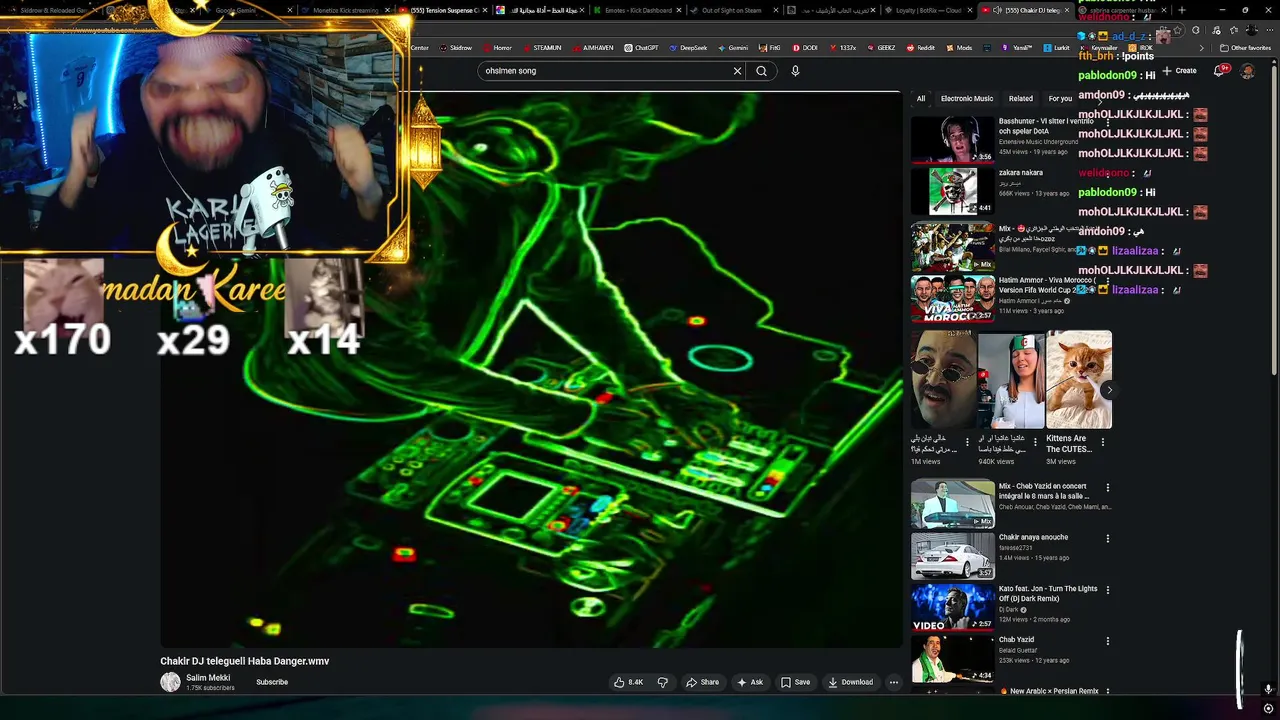Open Hatim Ammor Viva Morocco video thumbnail
The height and width of the screenshot is (720, 1280).
[x=952, y=298]
